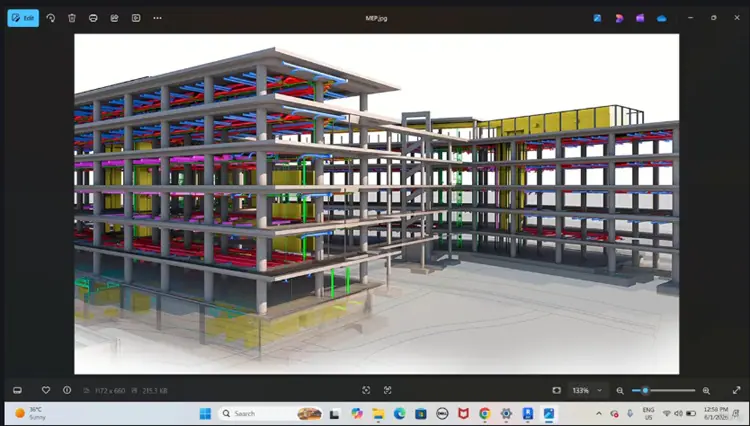Open Settings gear on the taskbar
This screenshot has width=750, height=426.
[506, 414]
